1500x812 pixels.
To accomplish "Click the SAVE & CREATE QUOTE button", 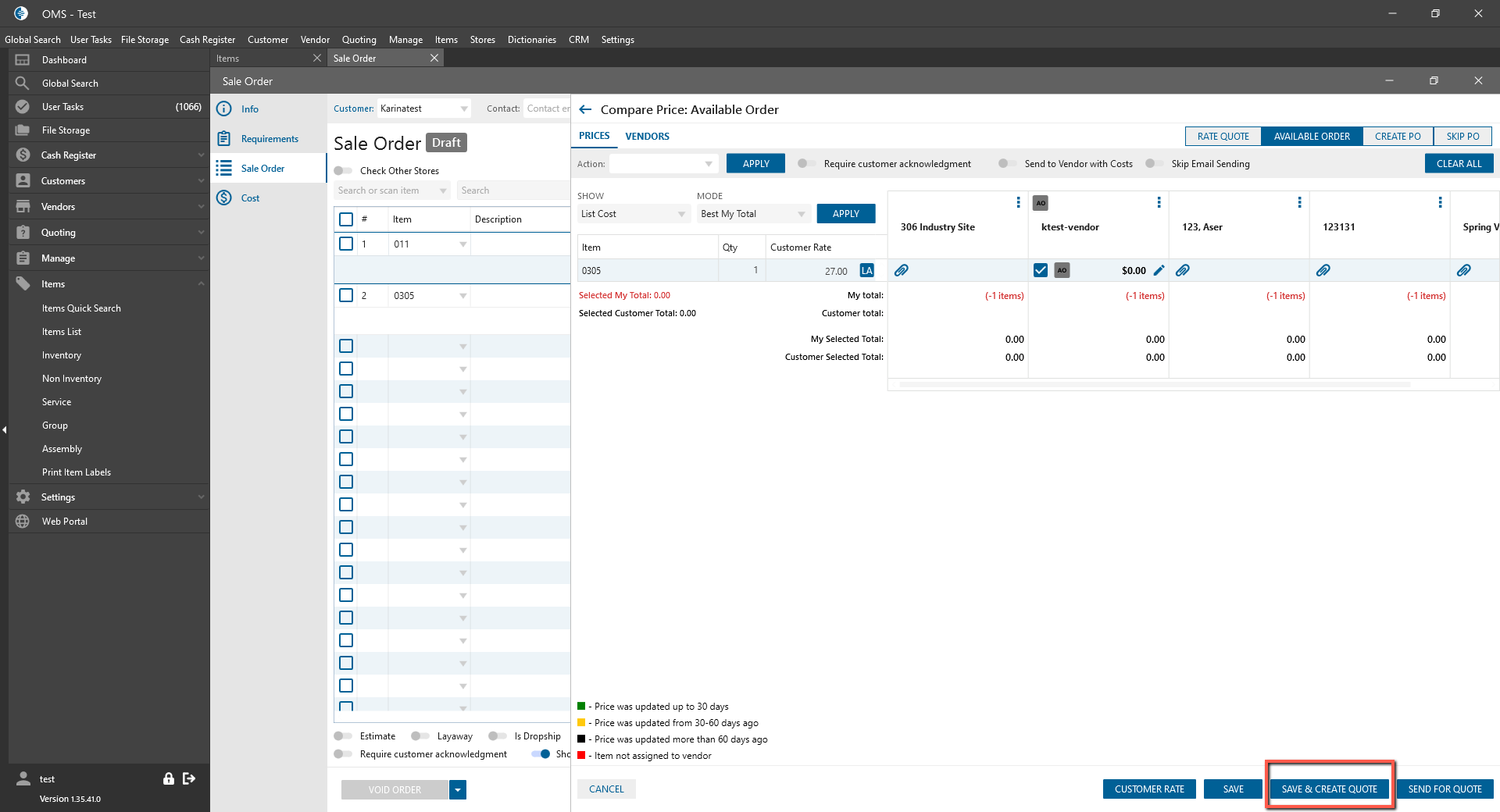I will click(1329, 789).
